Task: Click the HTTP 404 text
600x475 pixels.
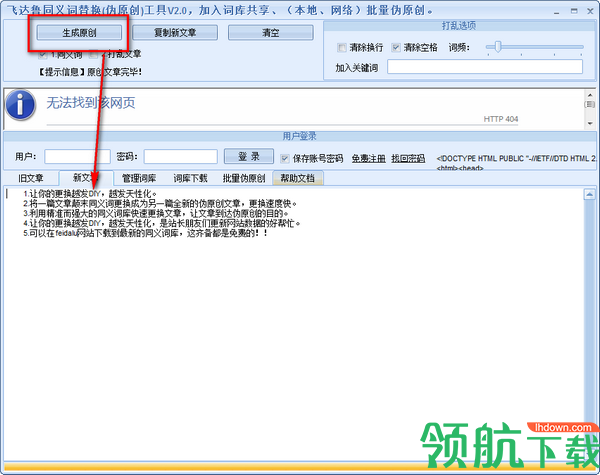Action: pos(501,119)
